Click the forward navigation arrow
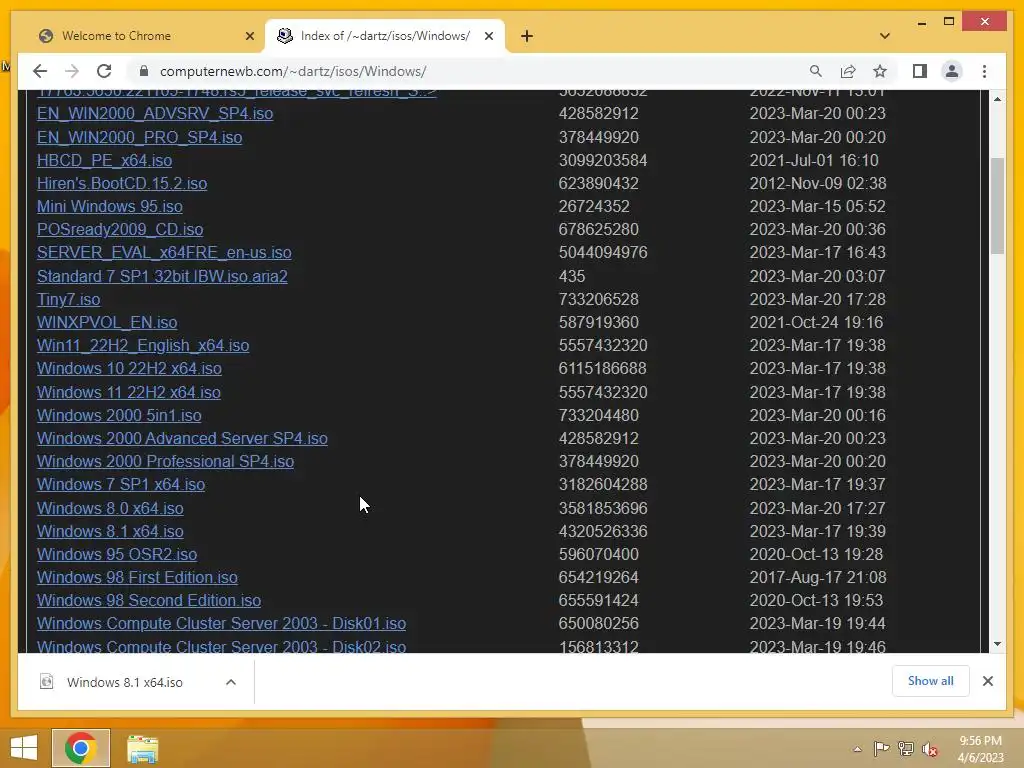Image resolution: width=1024 pixels, height=768 pixels. [x=72, y=71]
